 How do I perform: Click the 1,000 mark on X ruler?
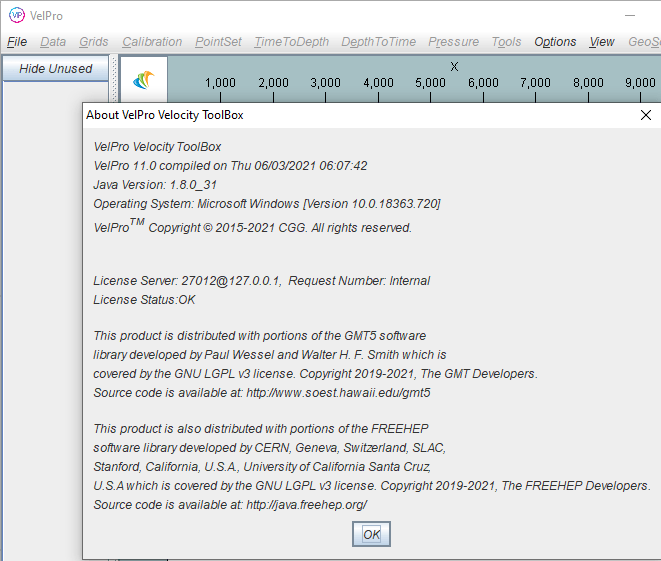[x=220, y=83]
